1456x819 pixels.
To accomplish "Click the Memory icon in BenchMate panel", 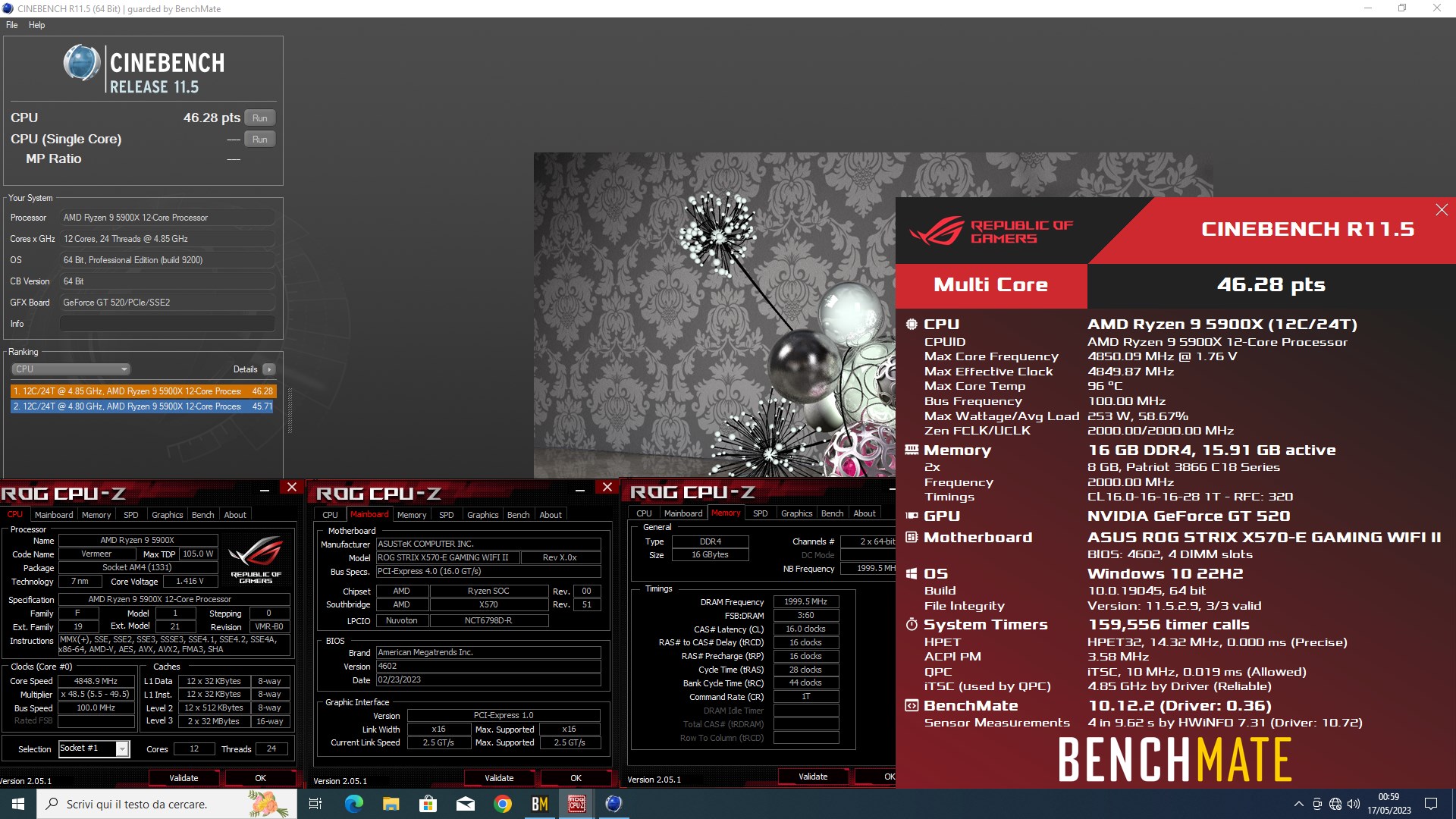I will click(x=912, y=450).
